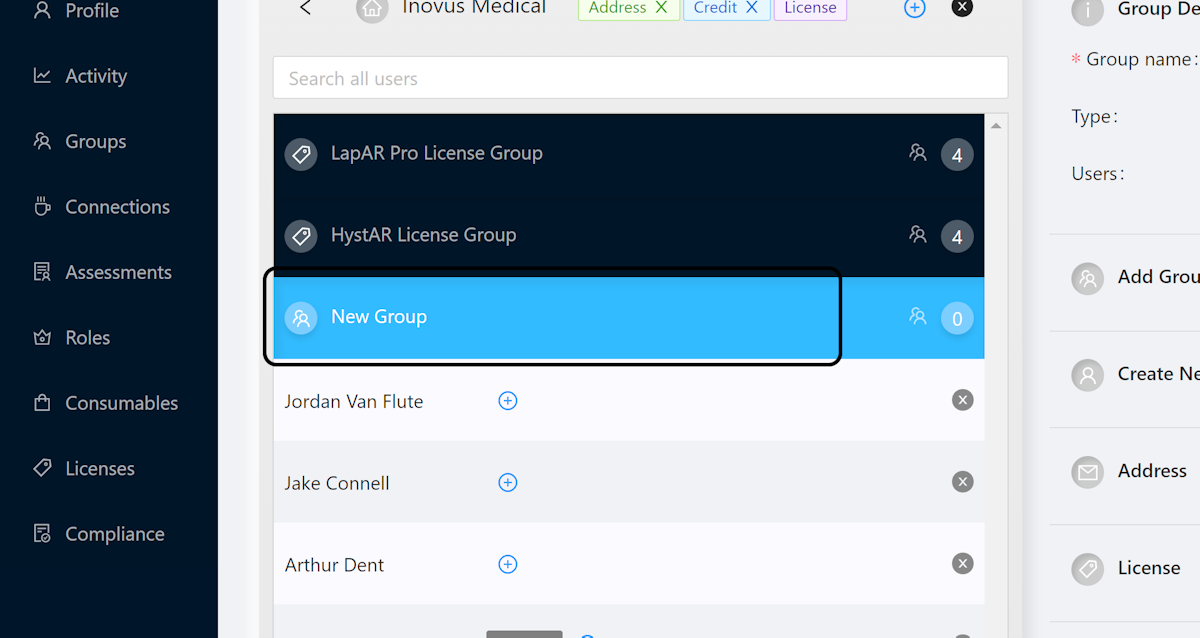Image resolution: width=1200 pixels, height=638 pixels.
Task: Remove the Address filter tag
Action: tap(661, 8)
